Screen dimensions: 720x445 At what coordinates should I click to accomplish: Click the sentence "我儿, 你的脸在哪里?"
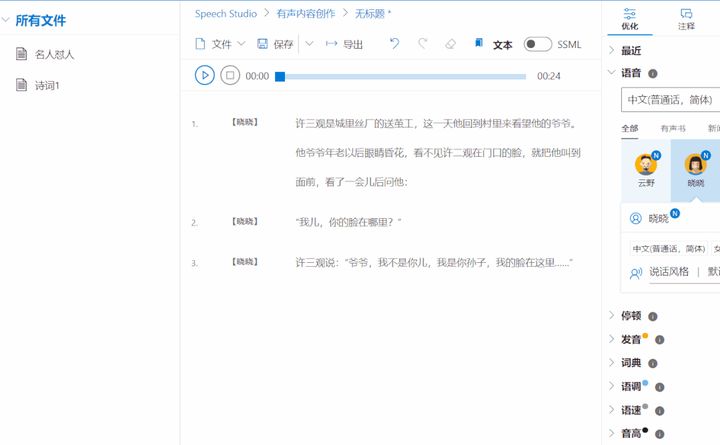point(348,222)
